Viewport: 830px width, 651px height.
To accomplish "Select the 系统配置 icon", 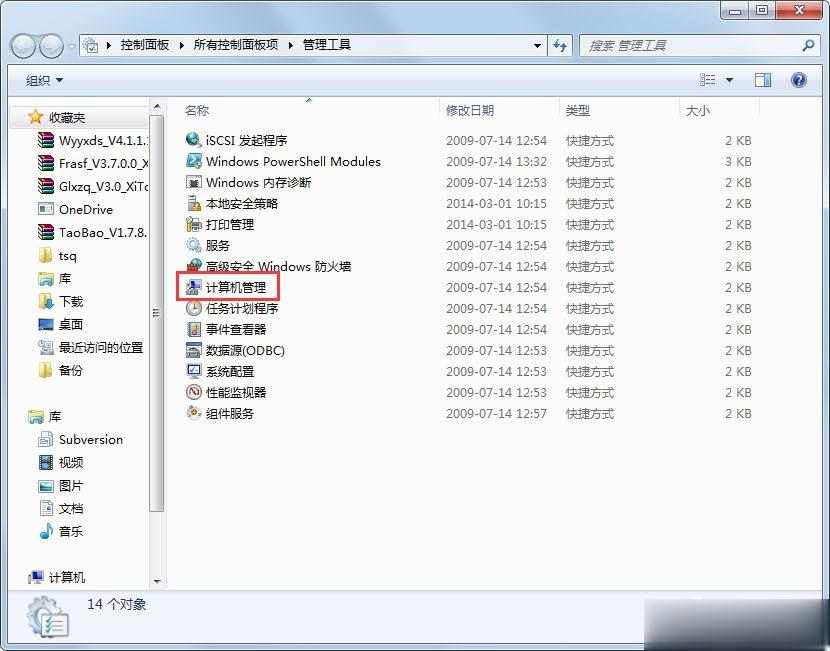I will click(x=194, y=371).
